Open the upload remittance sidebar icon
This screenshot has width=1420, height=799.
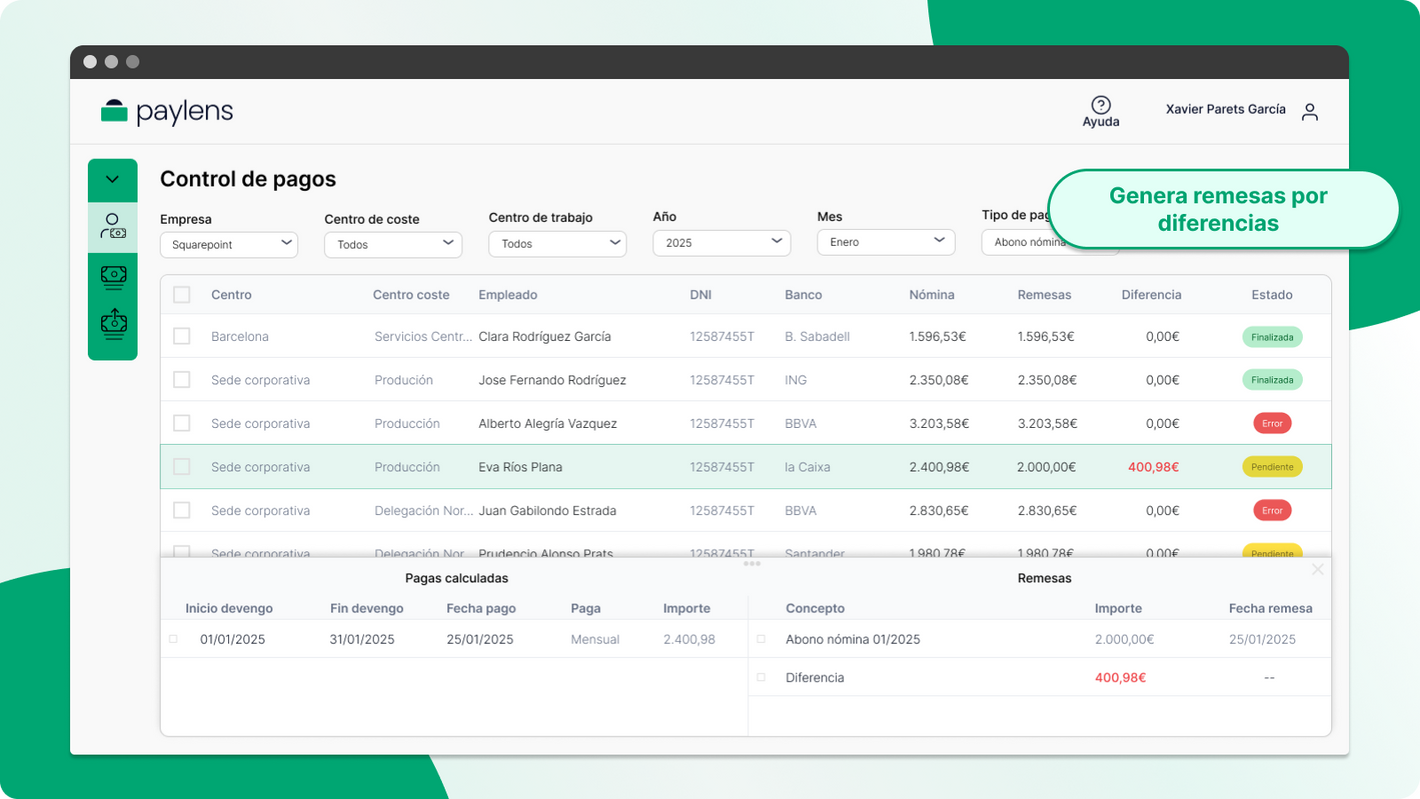coord(113,324)
